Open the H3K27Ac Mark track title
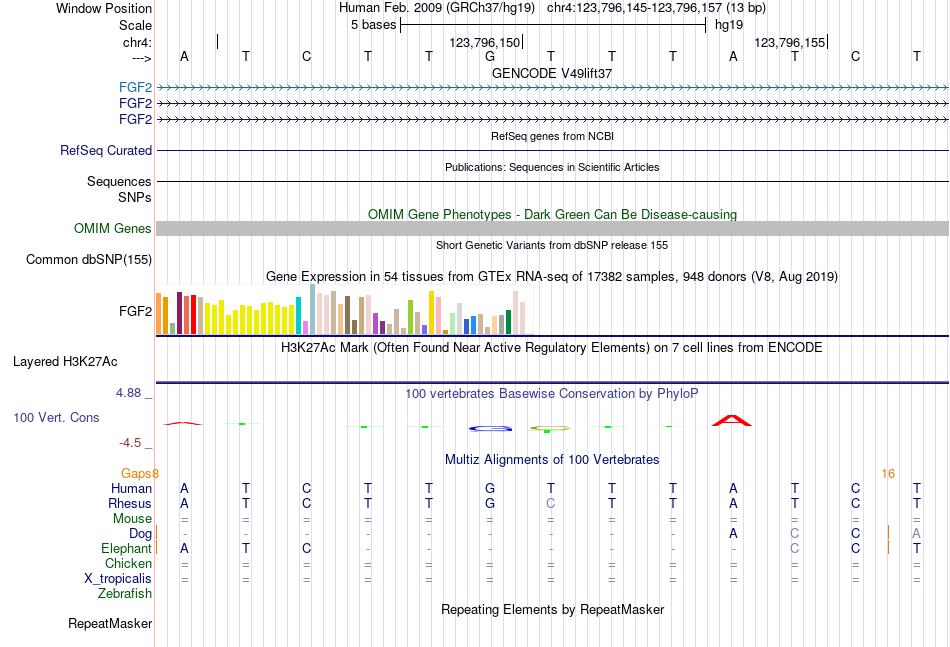This screenshot has width=950, height=647. 552,348
